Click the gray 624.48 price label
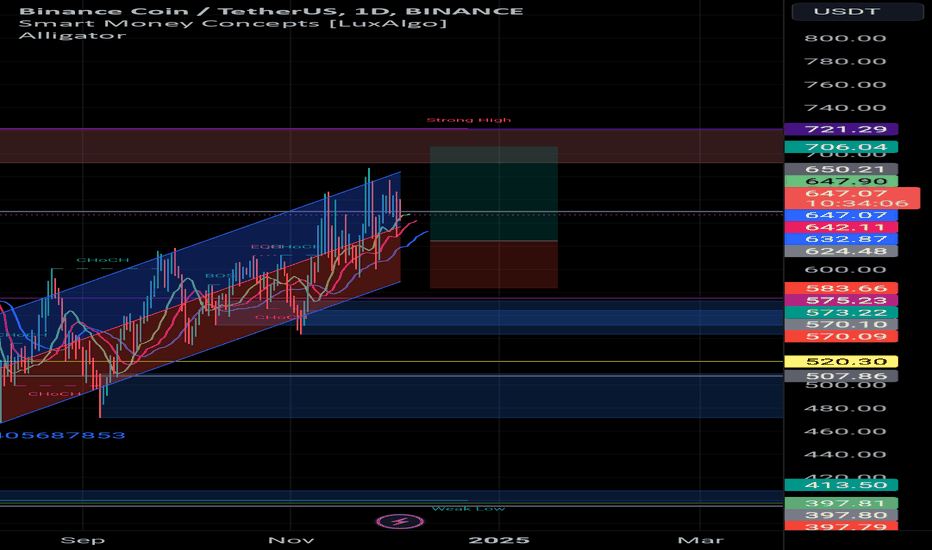This screenshot has height=550, width=932. tap(841, 251)
